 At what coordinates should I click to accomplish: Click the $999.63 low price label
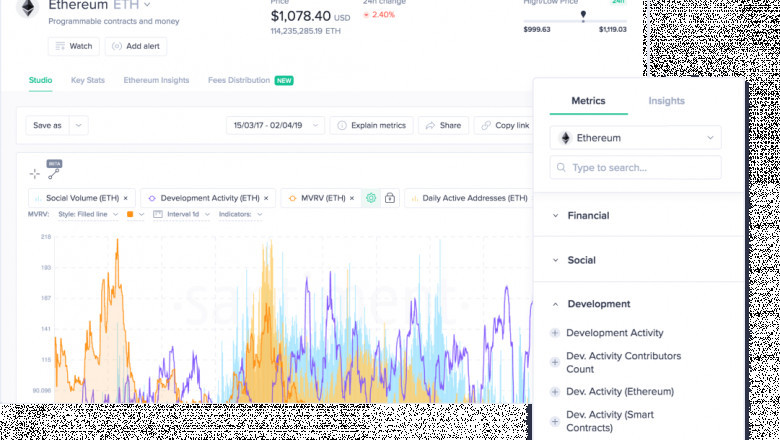tap(537, 29)
